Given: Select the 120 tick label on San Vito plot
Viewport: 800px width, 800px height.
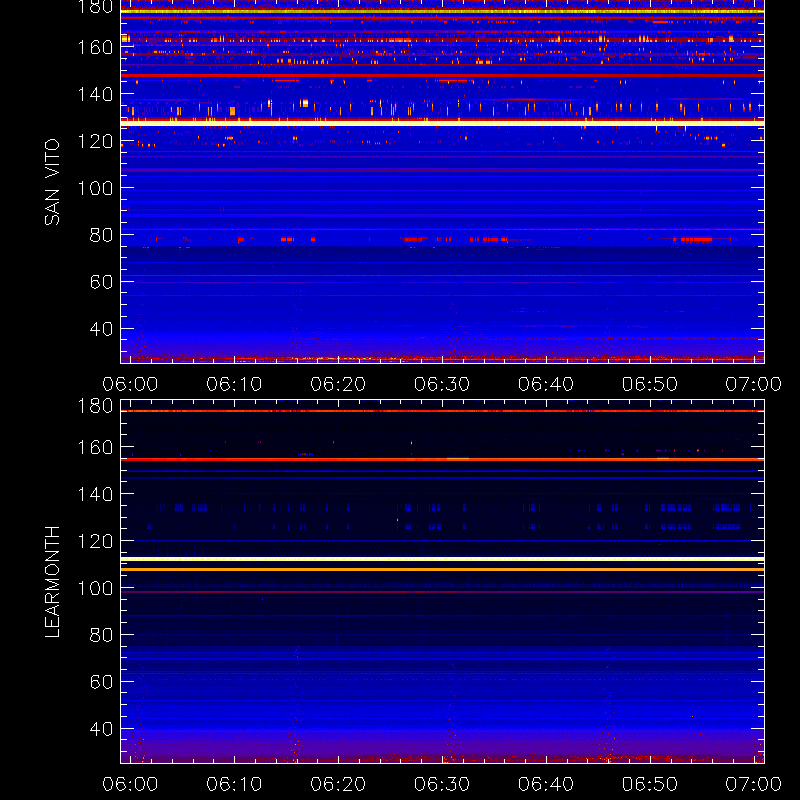Looking at the screenshot, I should [x=95, y=141].
